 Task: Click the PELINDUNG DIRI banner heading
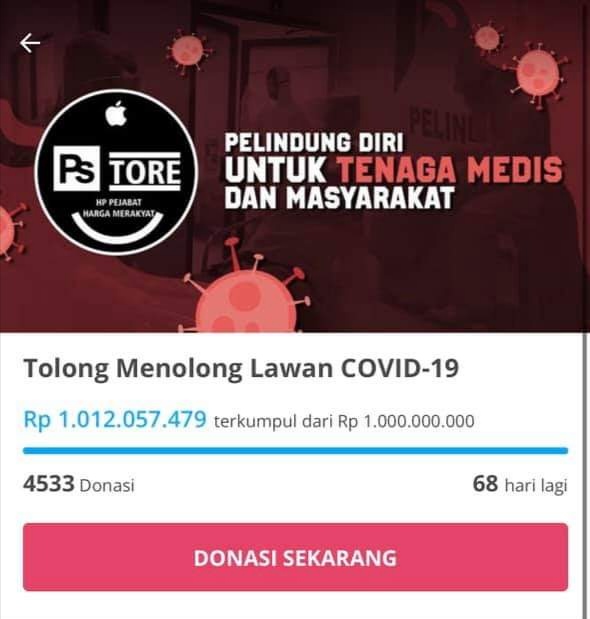(x=314, y=143)
